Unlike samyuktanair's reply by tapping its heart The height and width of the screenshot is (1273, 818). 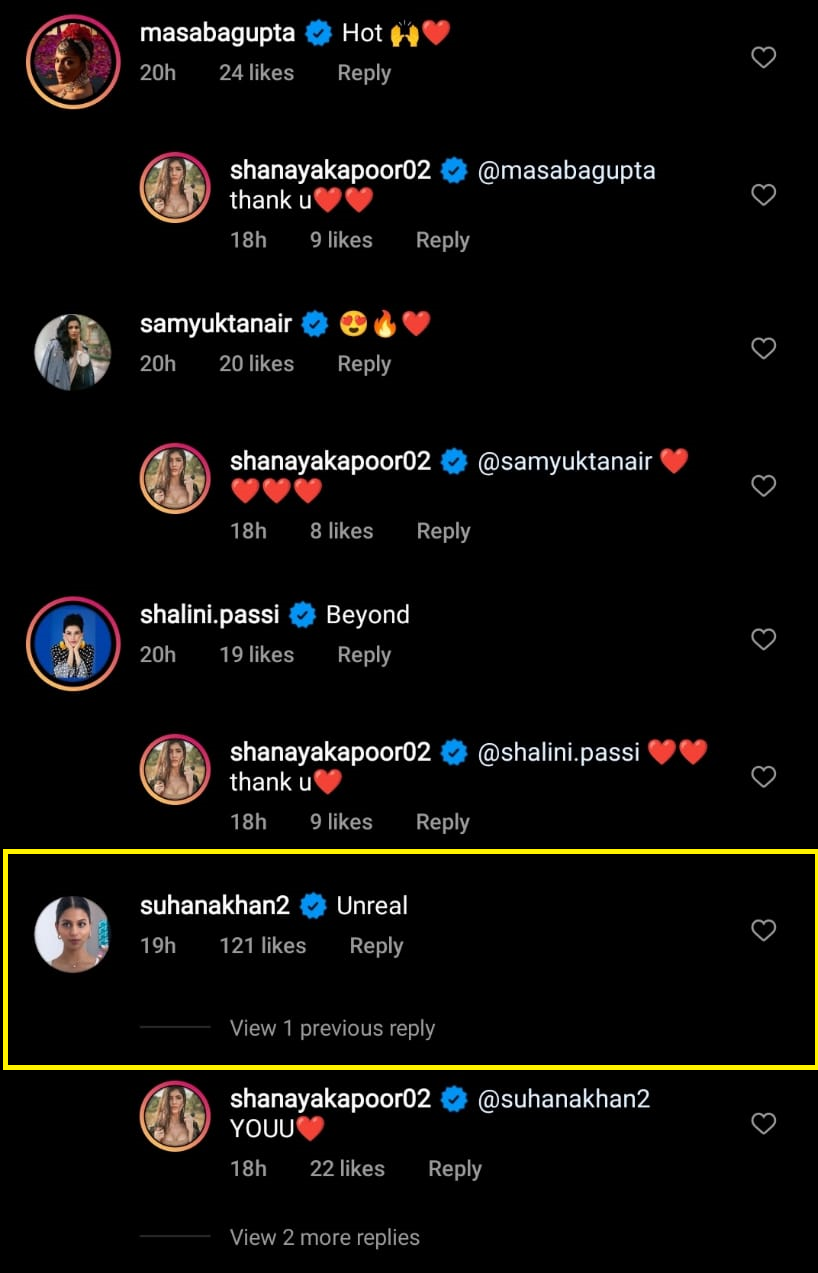763,485
